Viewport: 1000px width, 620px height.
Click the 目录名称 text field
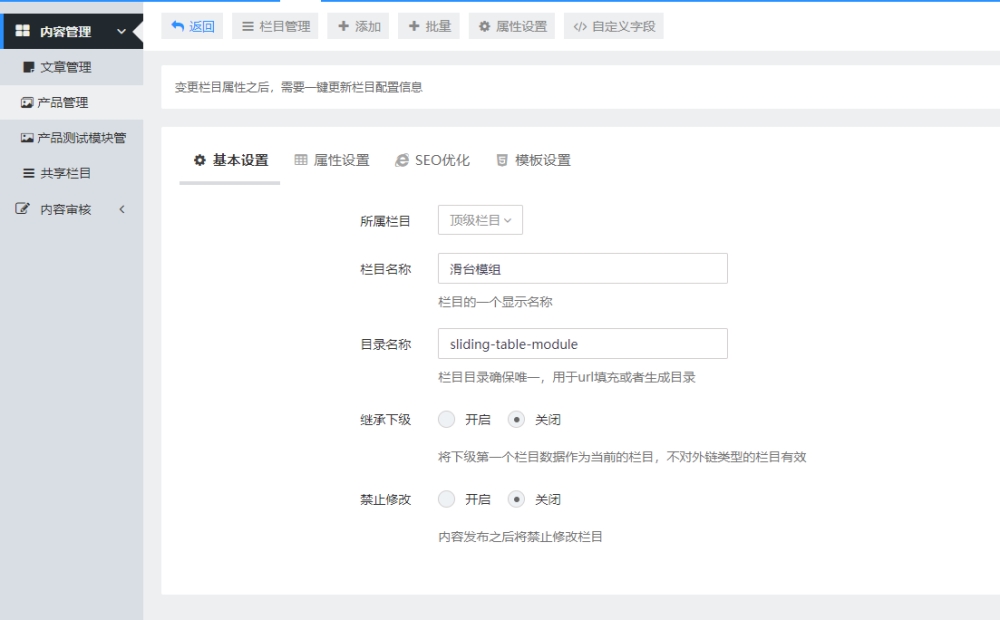coord(582,344)
